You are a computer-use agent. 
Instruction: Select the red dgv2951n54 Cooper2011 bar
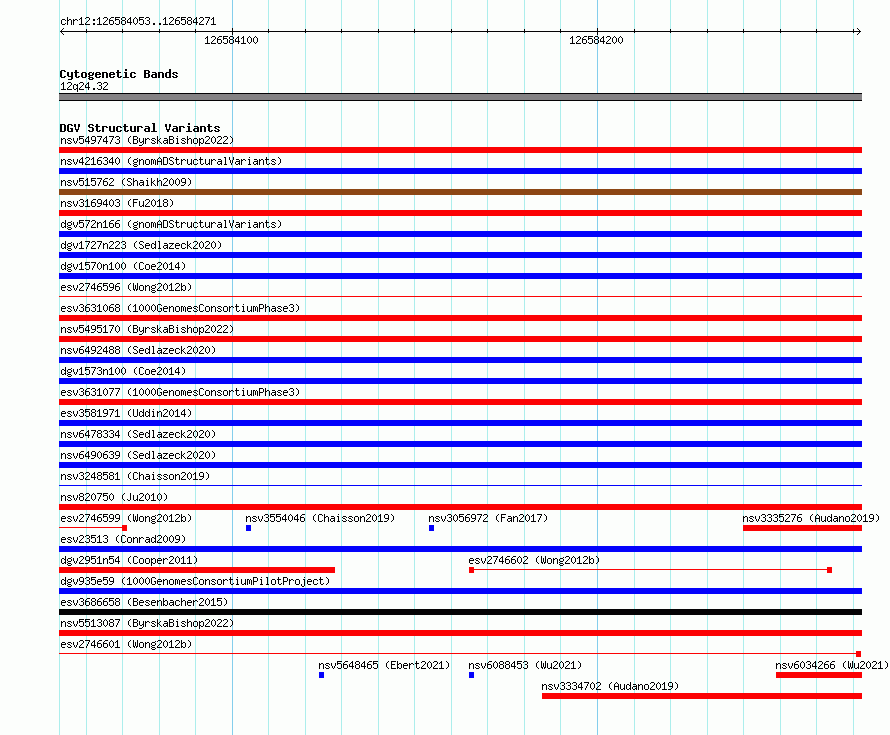pyautogui.click(x=197, y=570)
